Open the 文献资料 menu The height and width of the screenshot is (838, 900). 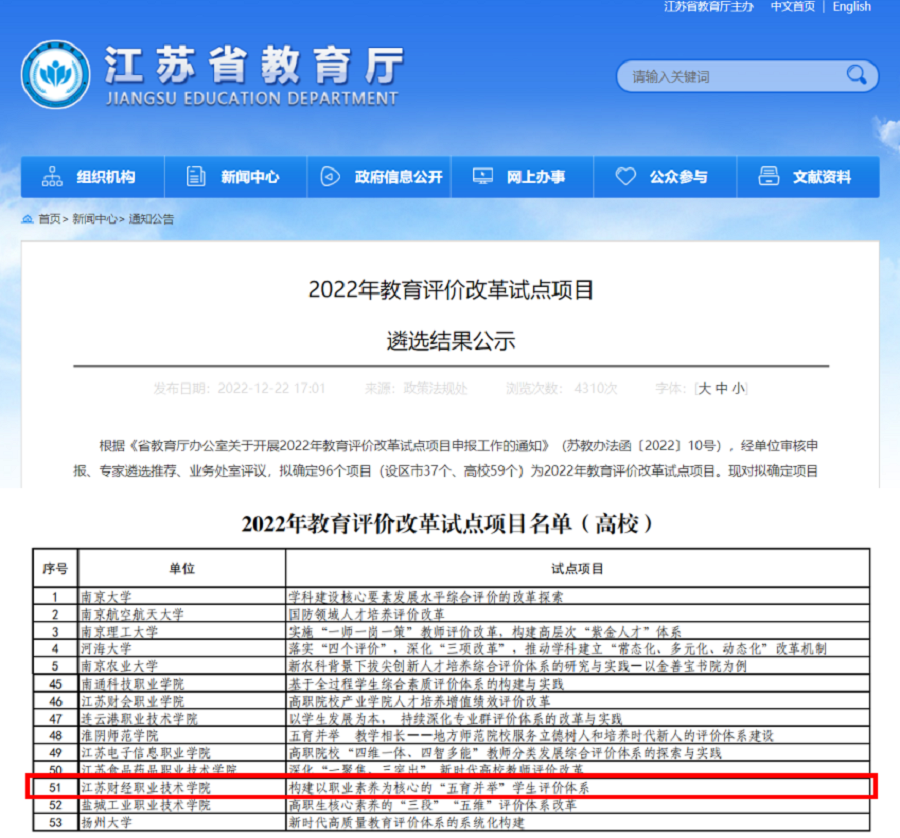point(808,177)
